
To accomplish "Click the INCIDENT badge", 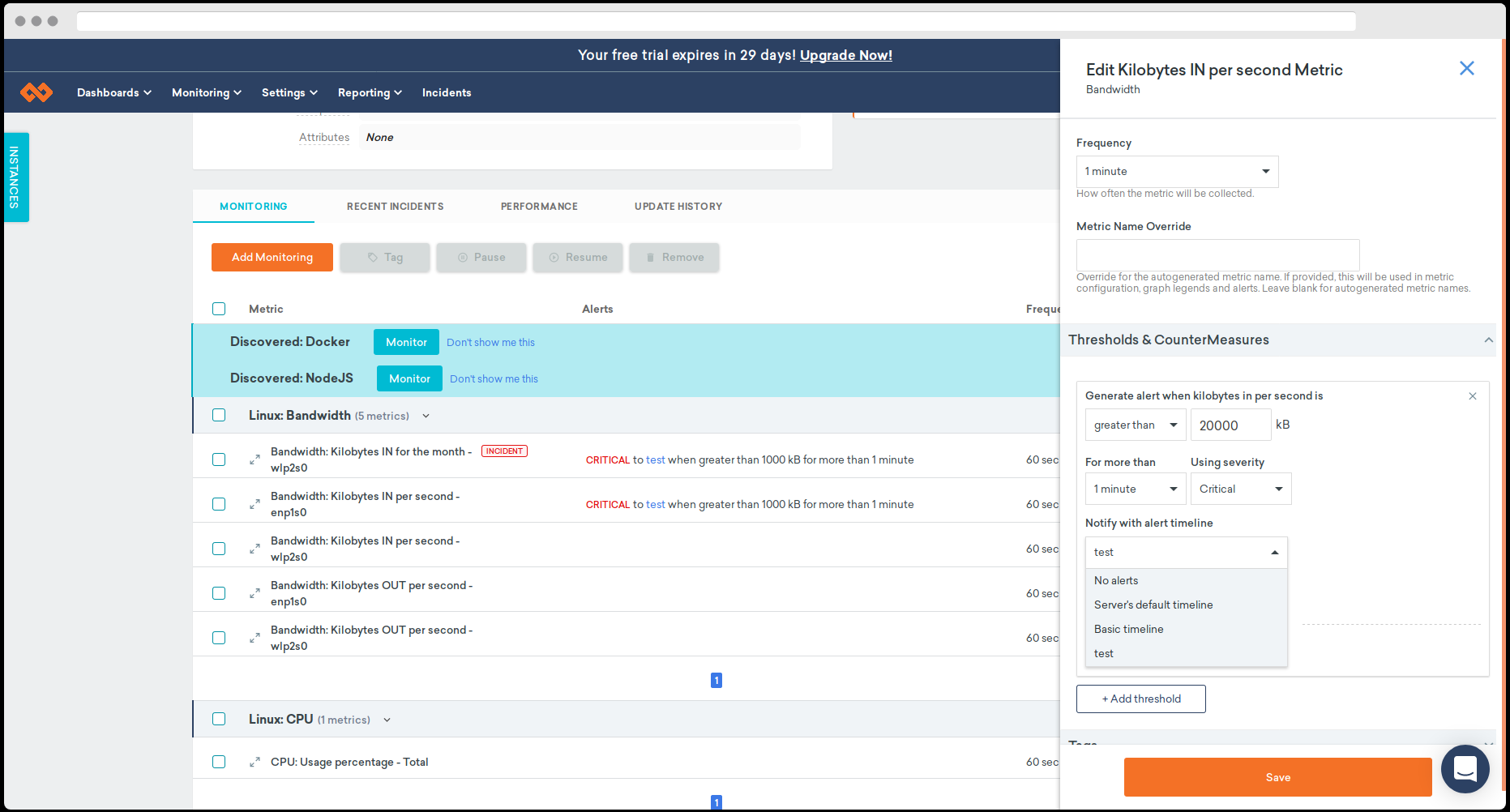I will coord(504,451).
